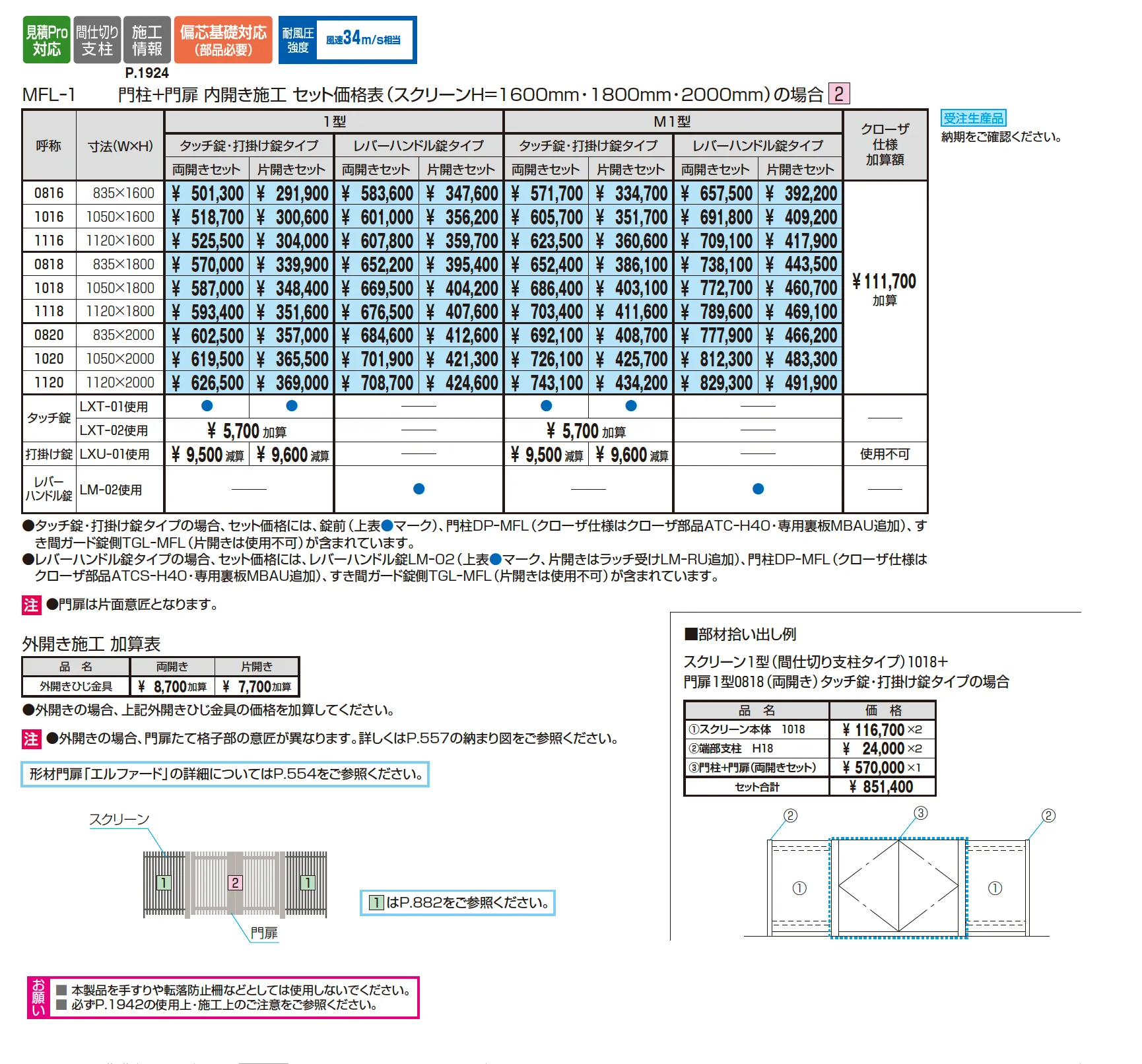The width and height of the screenshot is (1142, 1064).
Task: Click the gate and screen illustration thumbnail
Action: pyautogui.click(x=235, y=884)
